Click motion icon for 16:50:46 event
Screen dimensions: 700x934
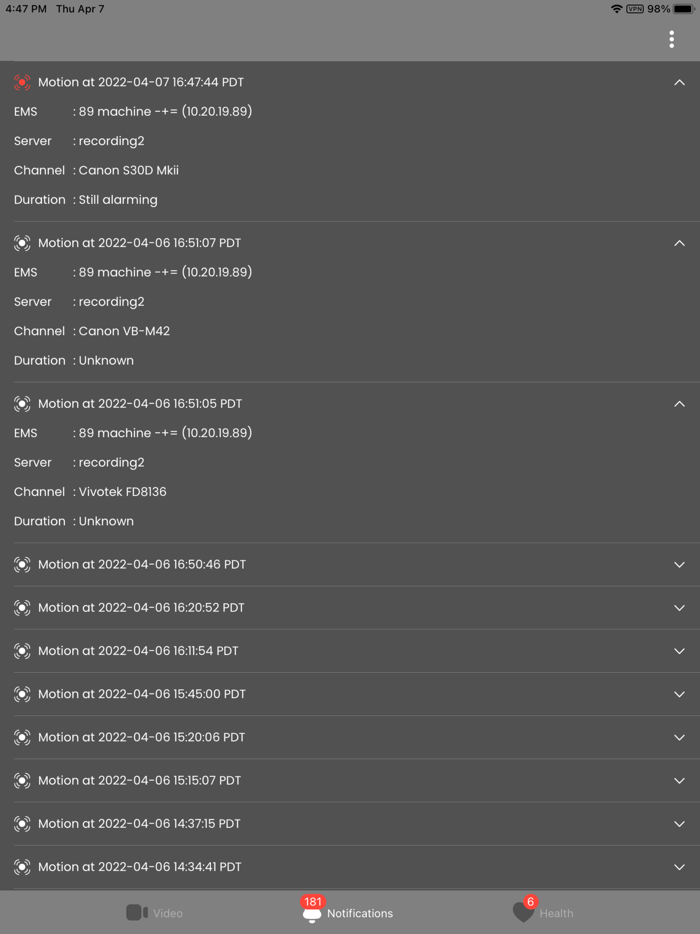tap(22, 565)
